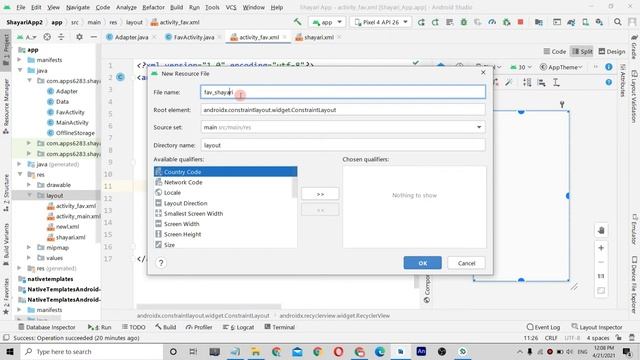Expand the mipmap folder
Image resolution: width=640 pixels, height=360 pixels.
tap(29, 247)
